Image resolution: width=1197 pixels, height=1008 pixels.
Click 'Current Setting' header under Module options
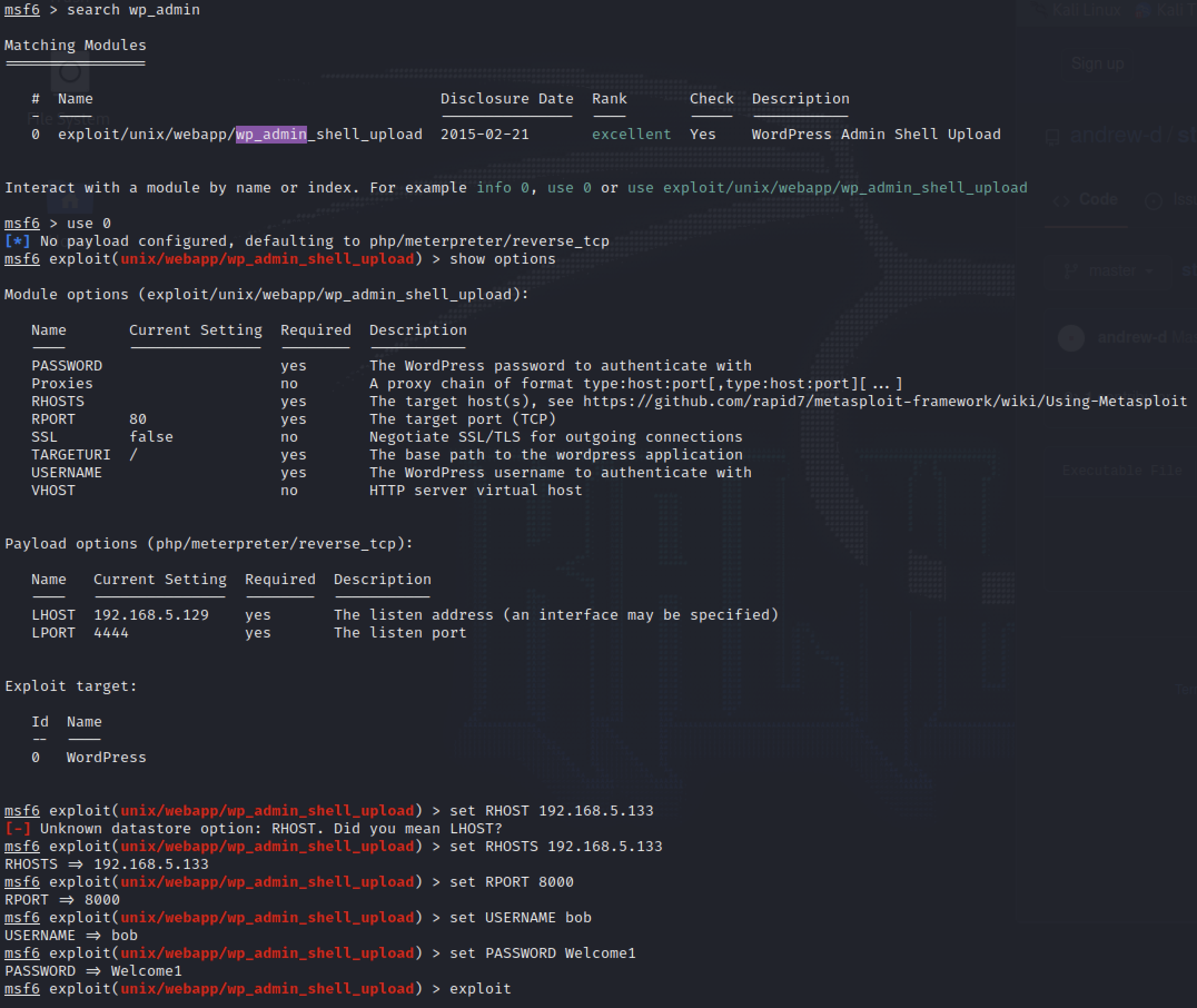point(195,330)
